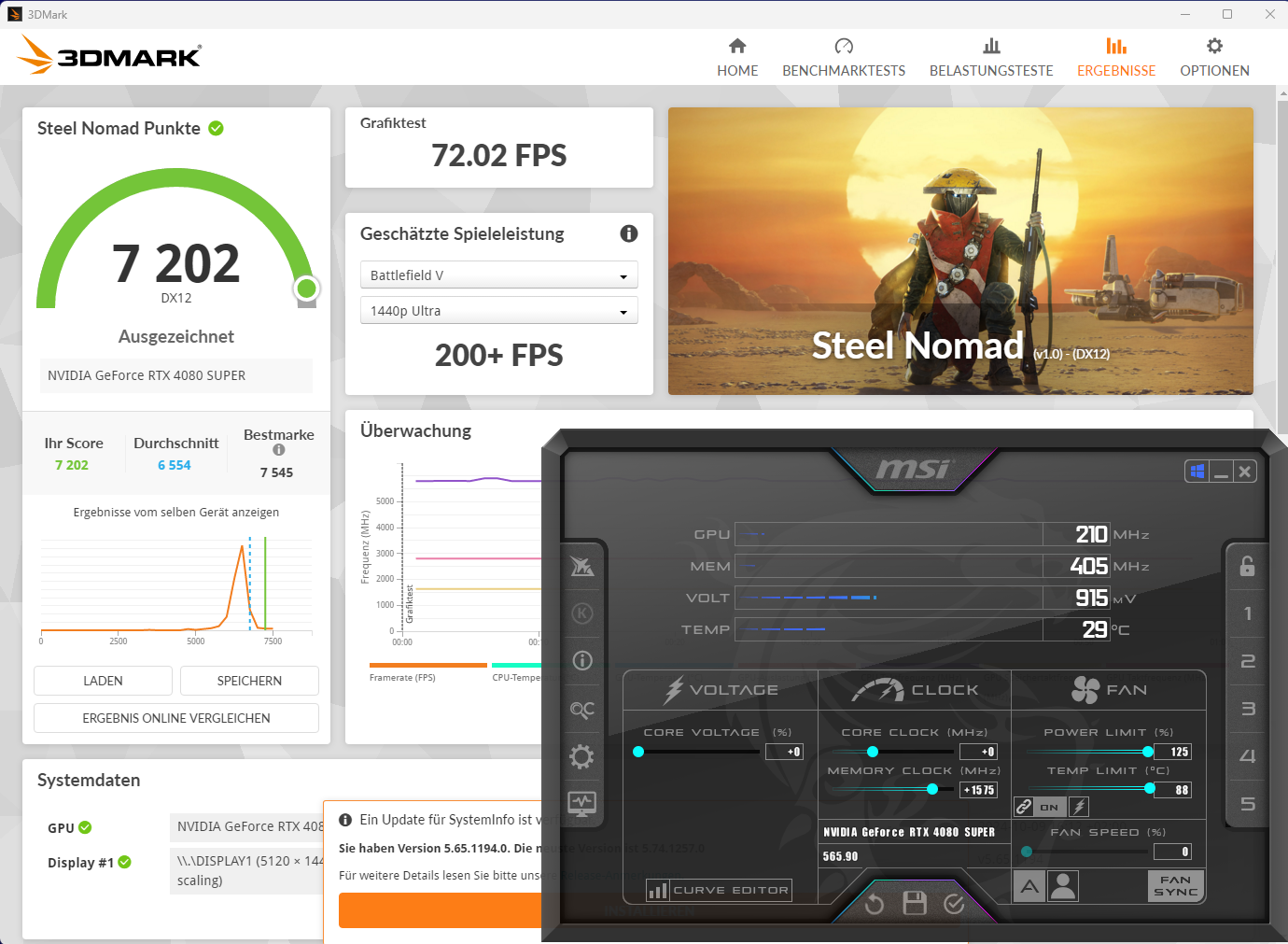Open Ergebnisse vom selben Gerät anzeigen link
The height and width of the screenshot is (944, 1288).
pos(176,512)
